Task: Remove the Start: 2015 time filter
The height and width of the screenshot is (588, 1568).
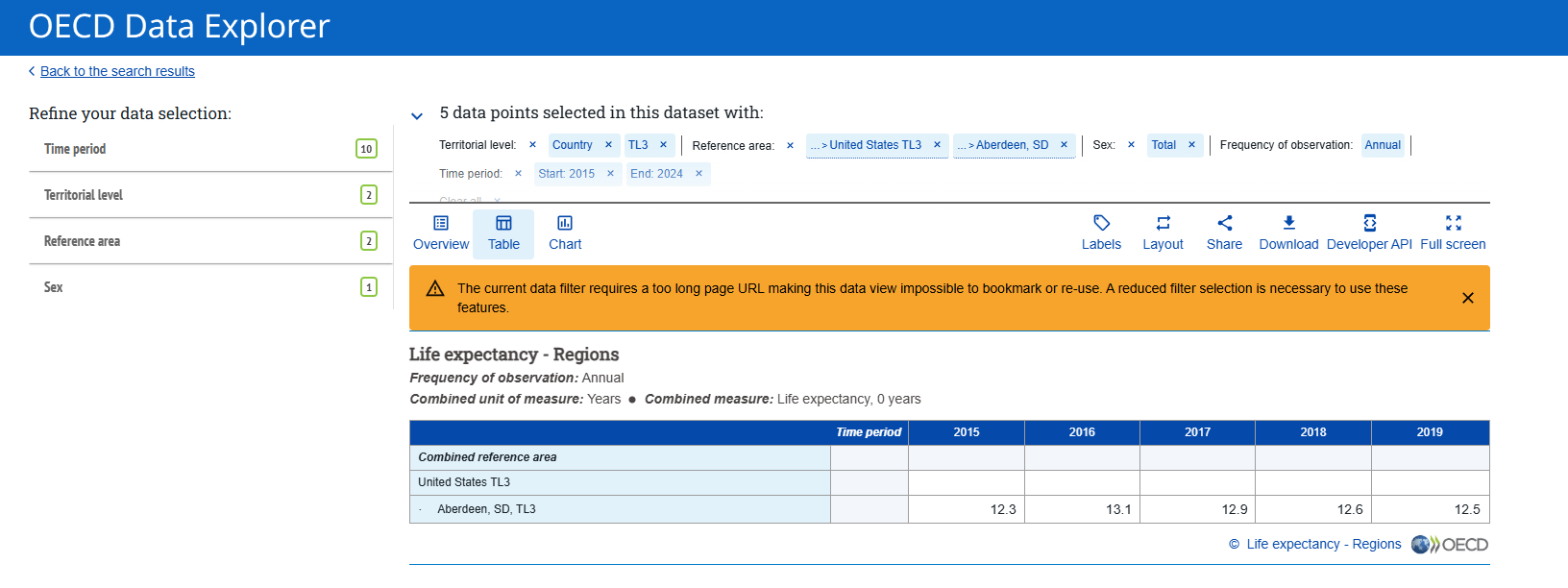Action: pyautogui.click(x=610, y=174)
